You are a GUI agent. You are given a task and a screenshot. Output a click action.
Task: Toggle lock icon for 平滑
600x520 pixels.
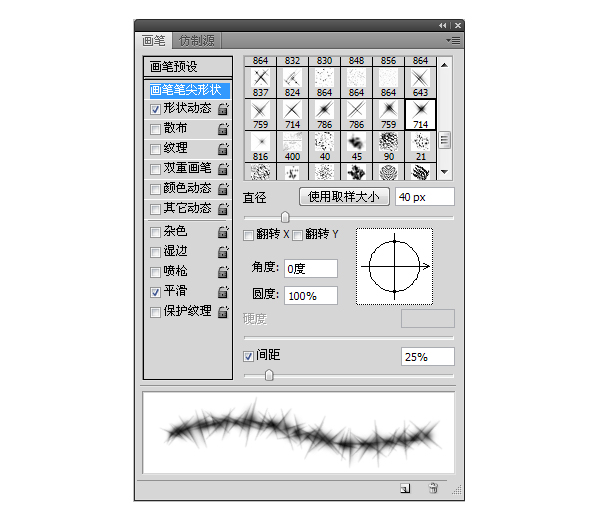tap(223, 292)
